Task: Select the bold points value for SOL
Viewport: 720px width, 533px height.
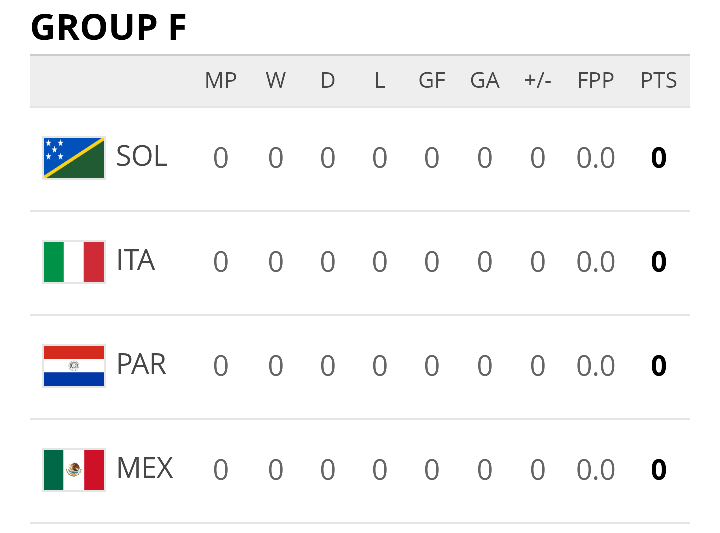Action: [658, 158]
